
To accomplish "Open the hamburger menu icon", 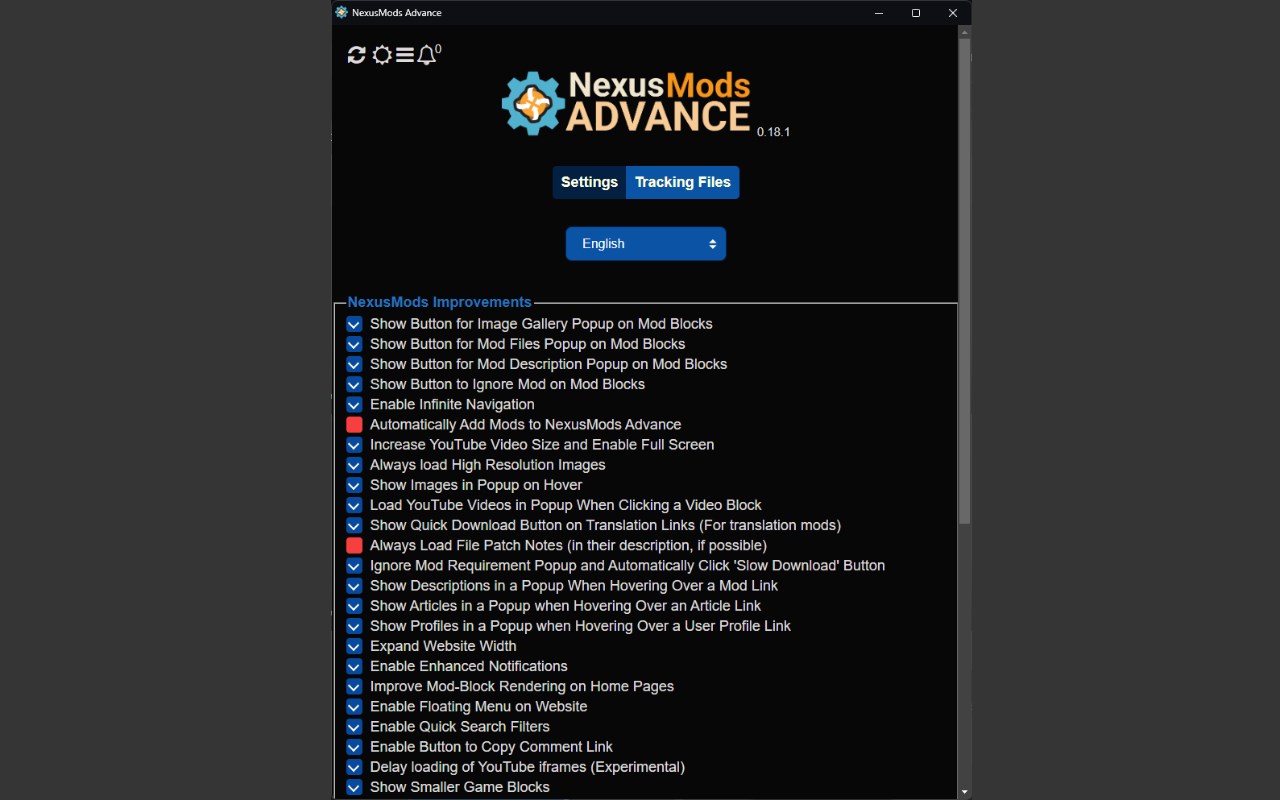I will [405, 55].
